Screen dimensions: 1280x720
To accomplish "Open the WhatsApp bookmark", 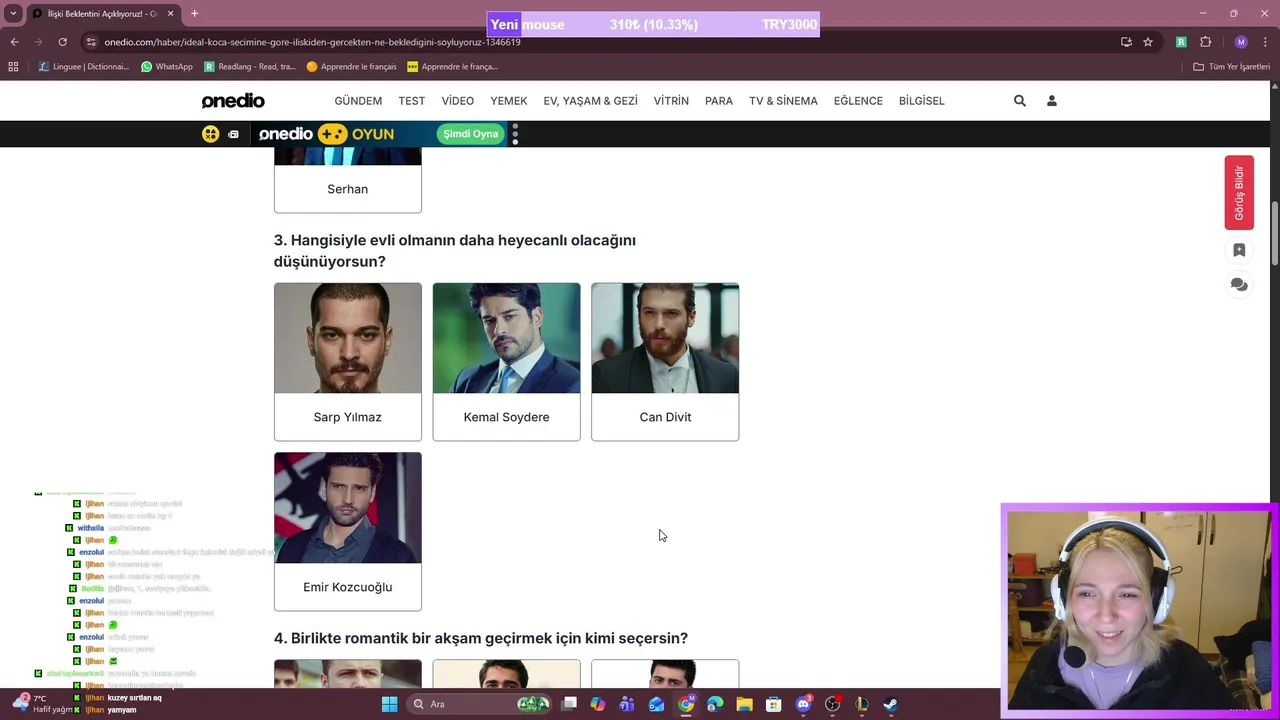I will point(167,67).
